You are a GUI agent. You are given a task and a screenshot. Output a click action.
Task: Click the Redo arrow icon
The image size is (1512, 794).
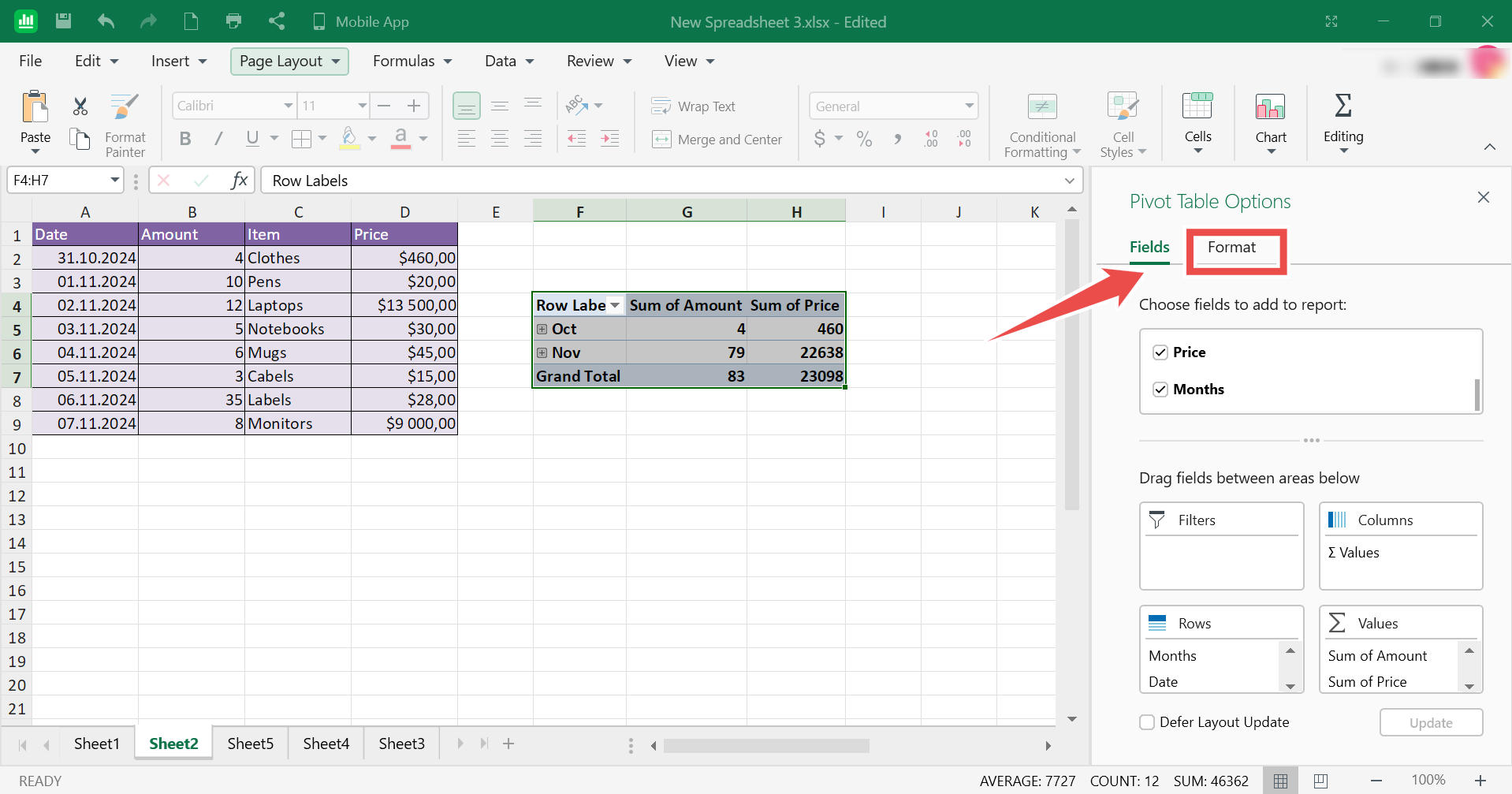click(148, 21)
